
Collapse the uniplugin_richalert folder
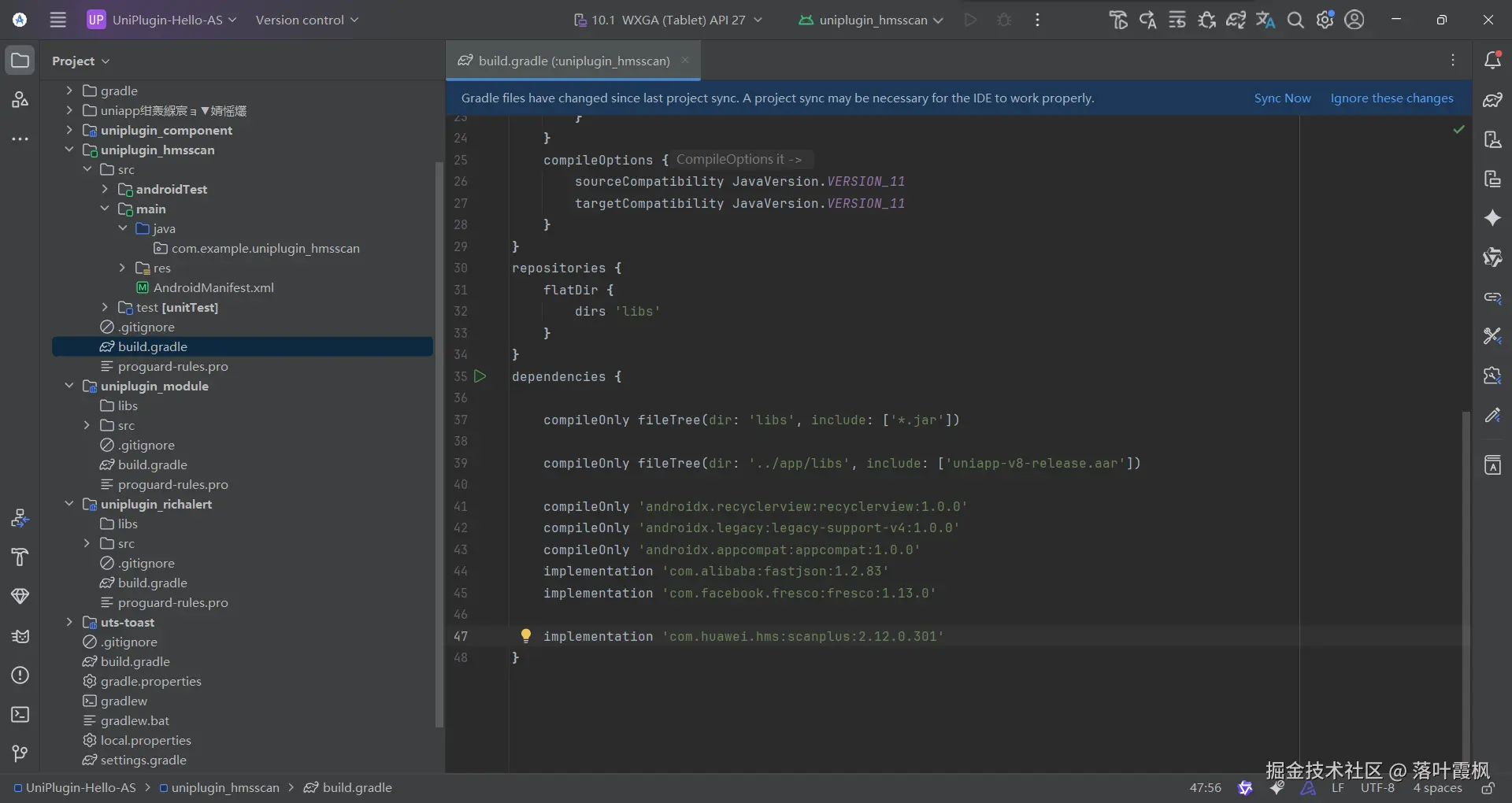(69, 504)
